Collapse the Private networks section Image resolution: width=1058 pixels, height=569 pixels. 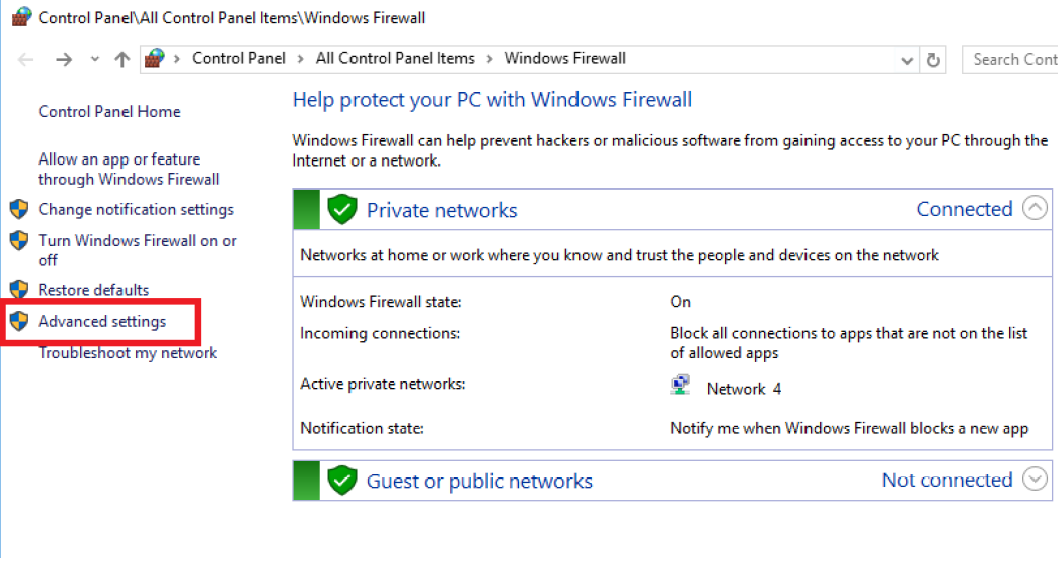1034,208
